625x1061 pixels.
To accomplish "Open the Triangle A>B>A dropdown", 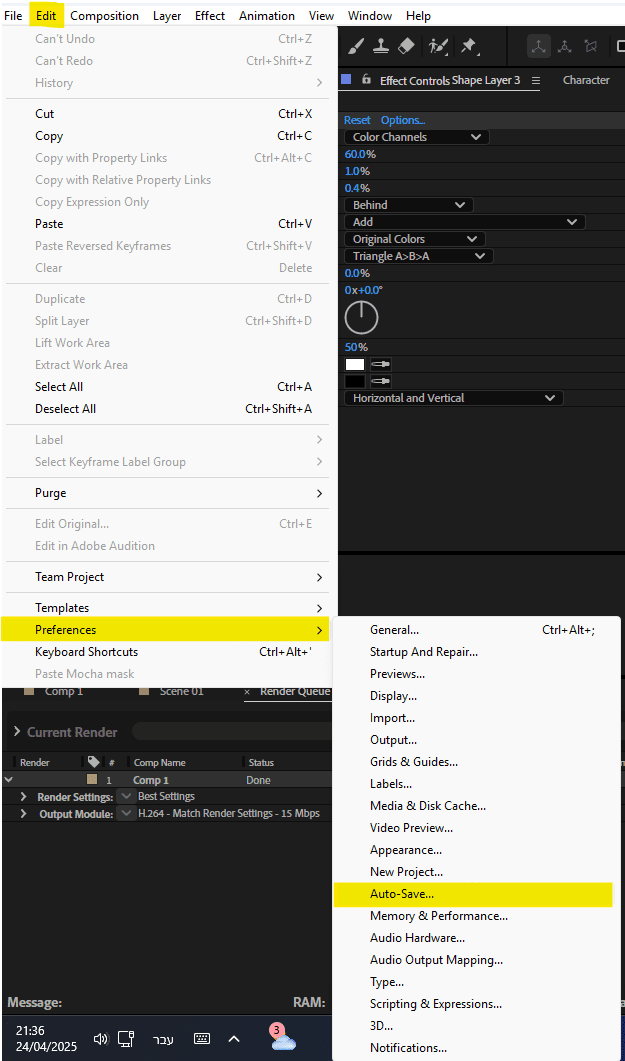I will click(x=419, y=256).
